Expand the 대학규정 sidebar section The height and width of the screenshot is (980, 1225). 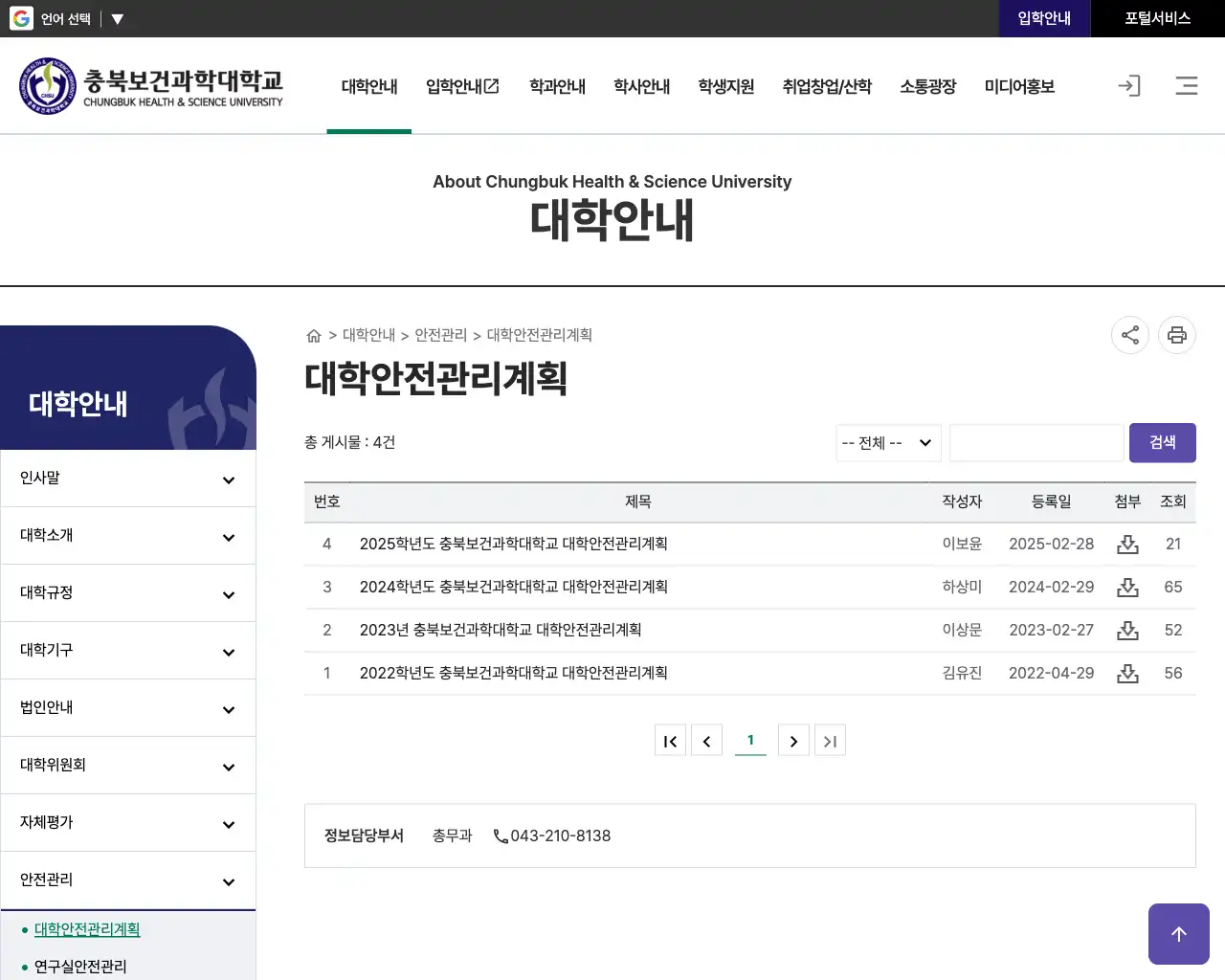click(x=128, y=592)
